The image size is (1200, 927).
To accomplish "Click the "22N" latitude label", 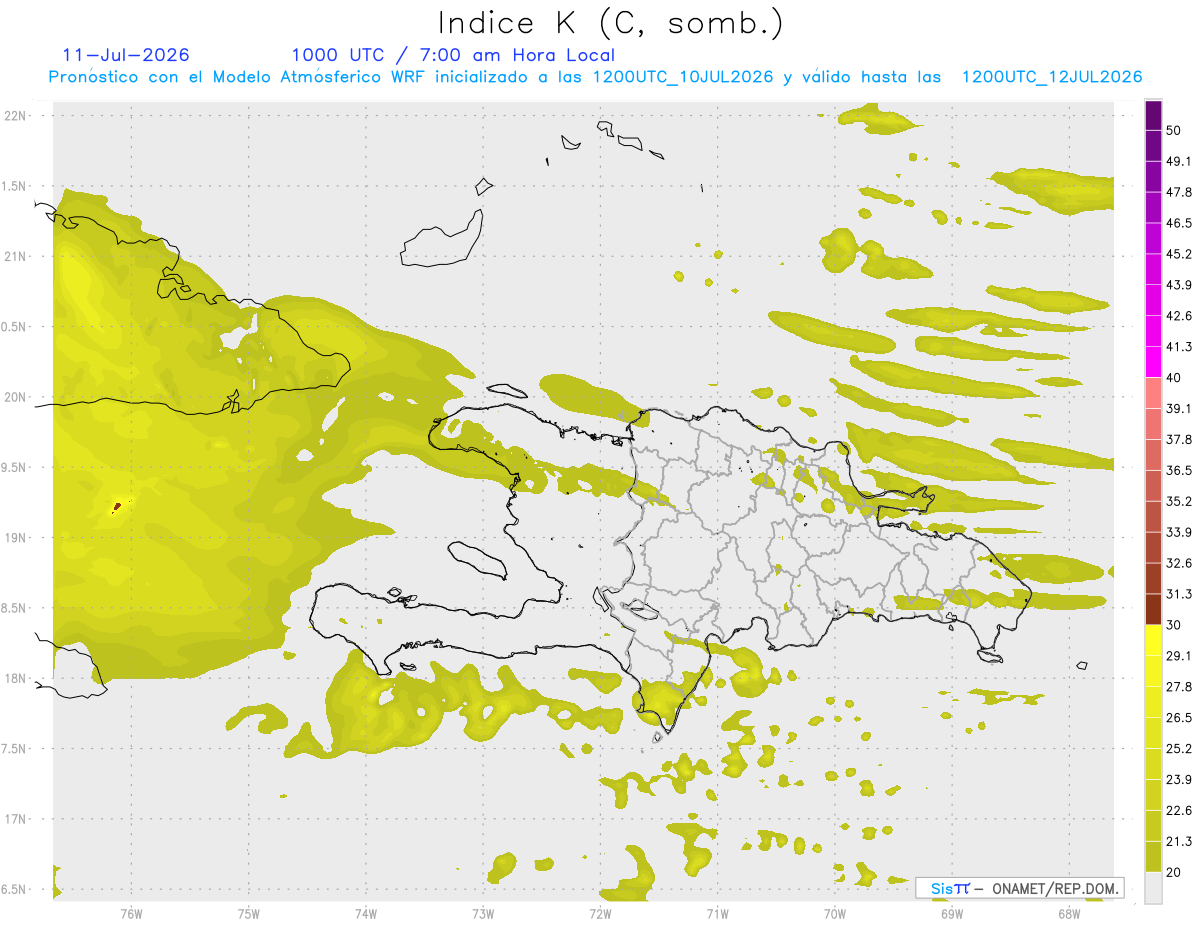I will point(15,115).
